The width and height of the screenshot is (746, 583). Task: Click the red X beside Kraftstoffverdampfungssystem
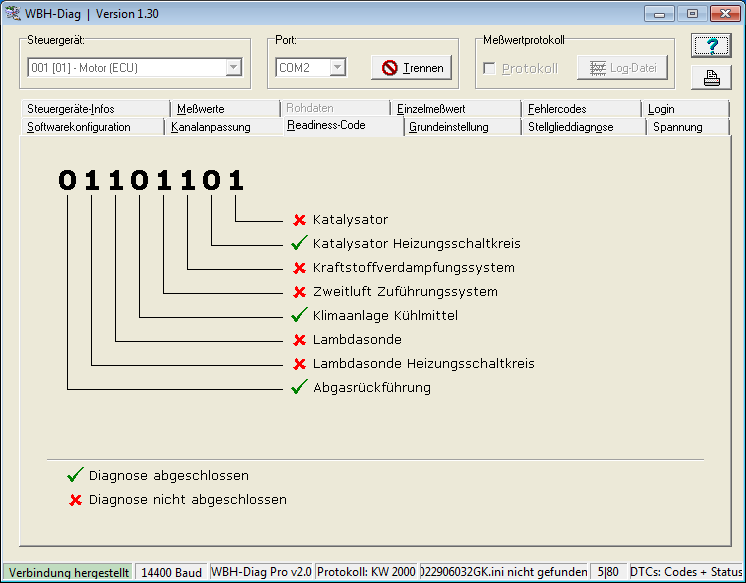299,268
